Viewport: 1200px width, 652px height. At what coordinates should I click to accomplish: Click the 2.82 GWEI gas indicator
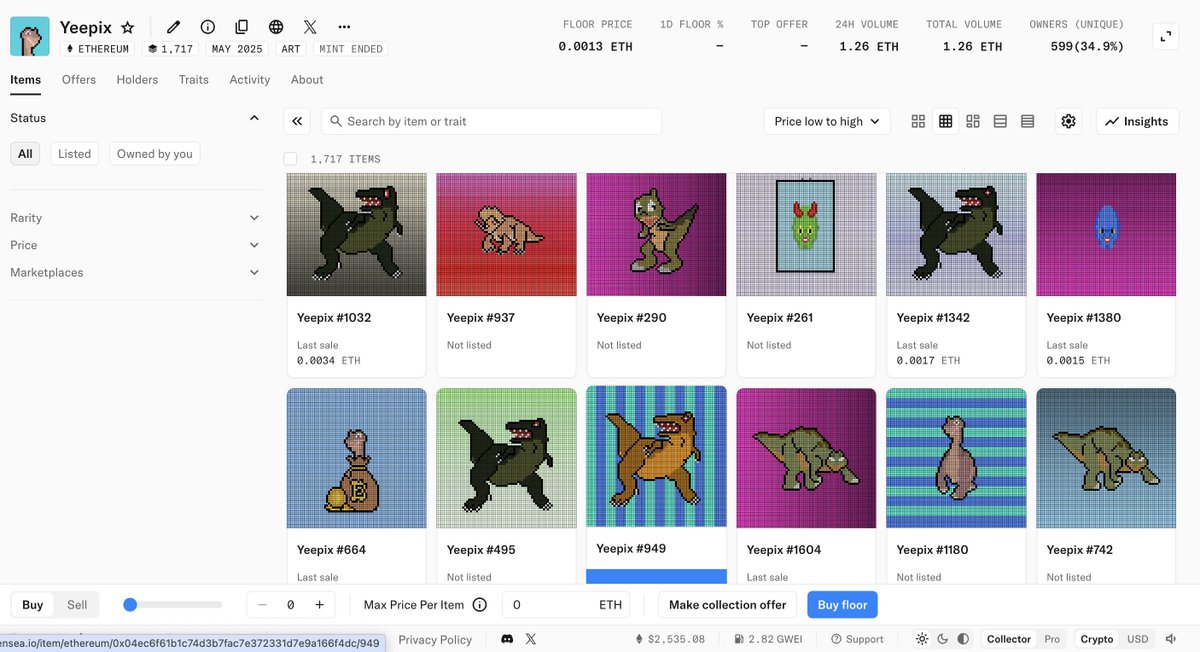(x=767, y=639)
